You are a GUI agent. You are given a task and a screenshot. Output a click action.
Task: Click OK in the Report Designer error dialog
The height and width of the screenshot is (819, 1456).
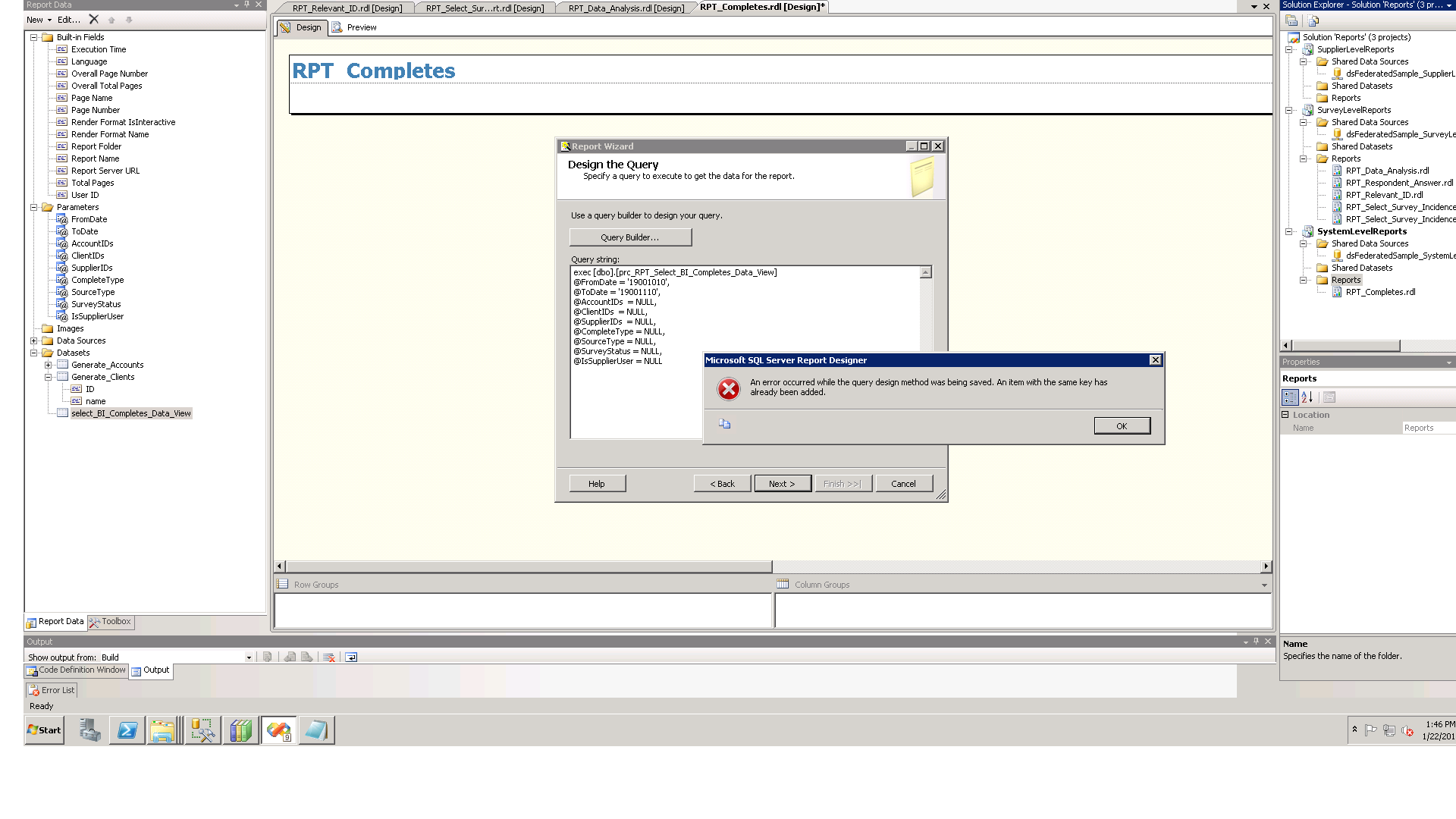(1122, 426)
